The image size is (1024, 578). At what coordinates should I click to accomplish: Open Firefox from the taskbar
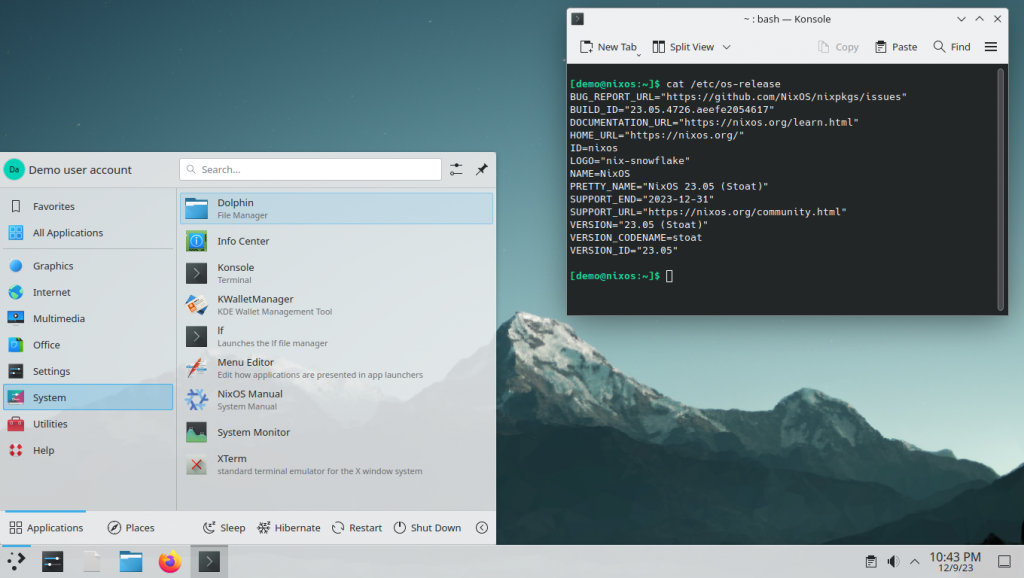(x=170, y=562)
